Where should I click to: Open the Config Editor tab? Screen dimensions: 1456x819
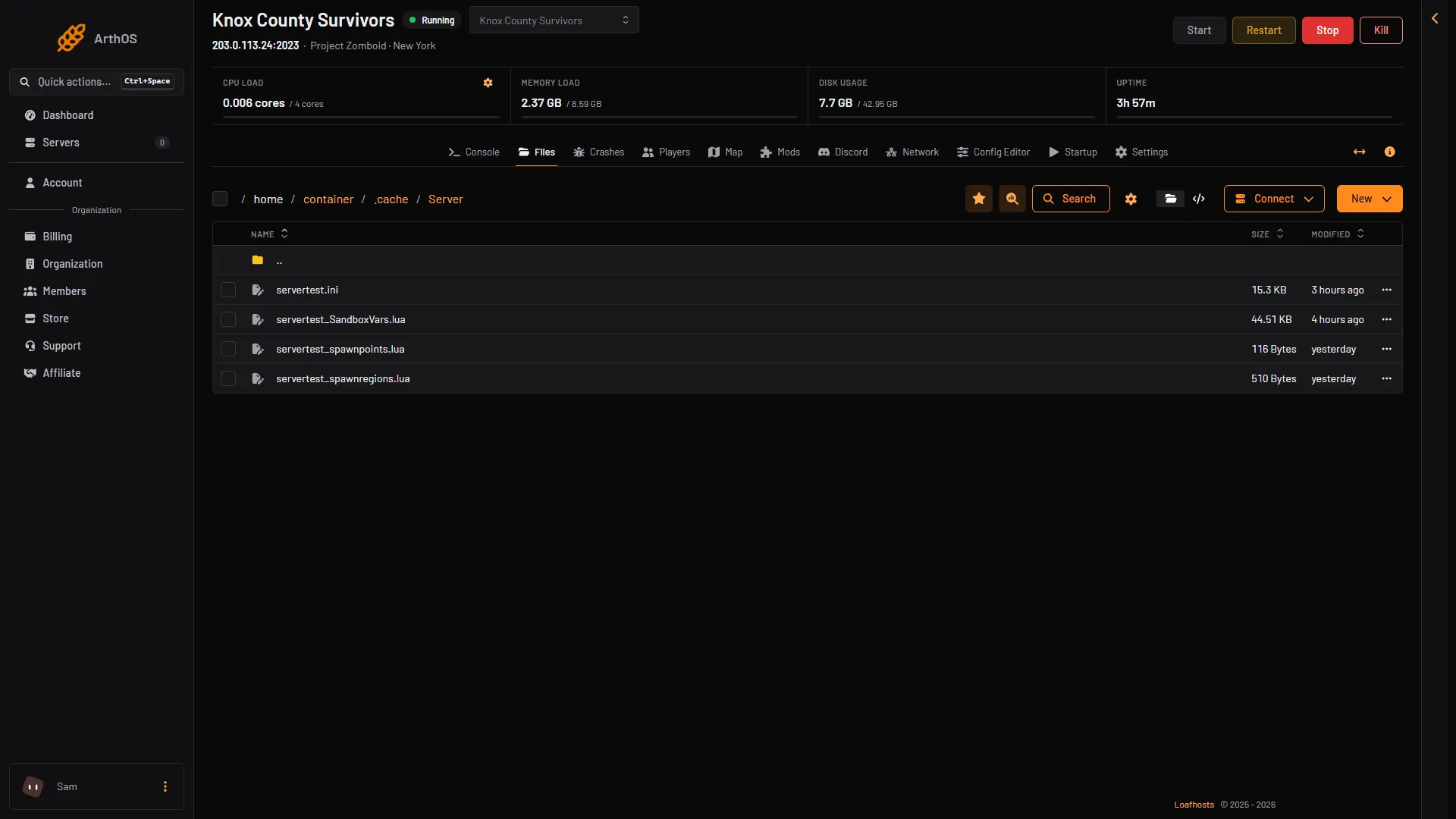[993, 152]
